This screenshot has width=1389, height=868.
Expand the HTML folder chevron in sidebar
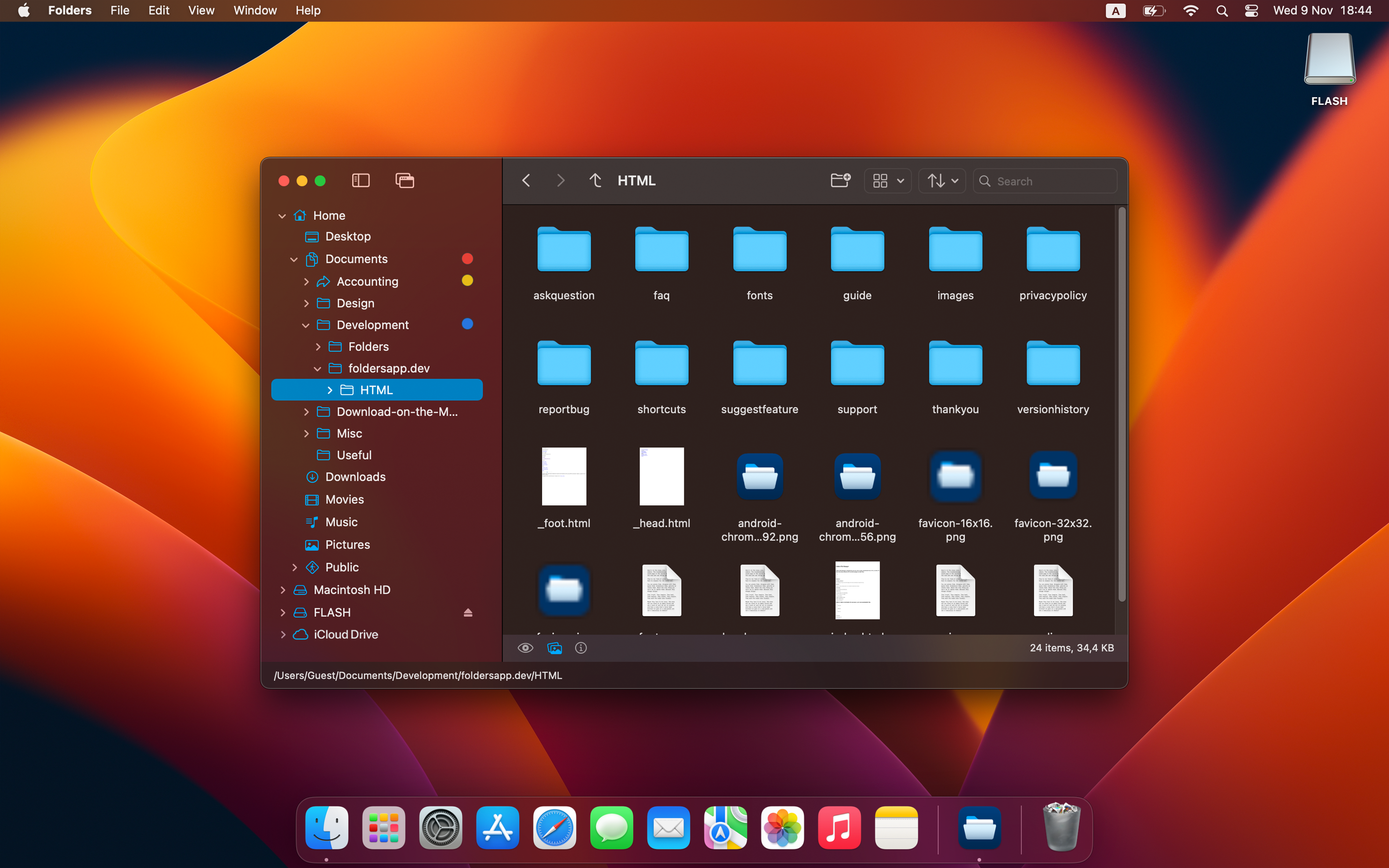coord(329,391)
